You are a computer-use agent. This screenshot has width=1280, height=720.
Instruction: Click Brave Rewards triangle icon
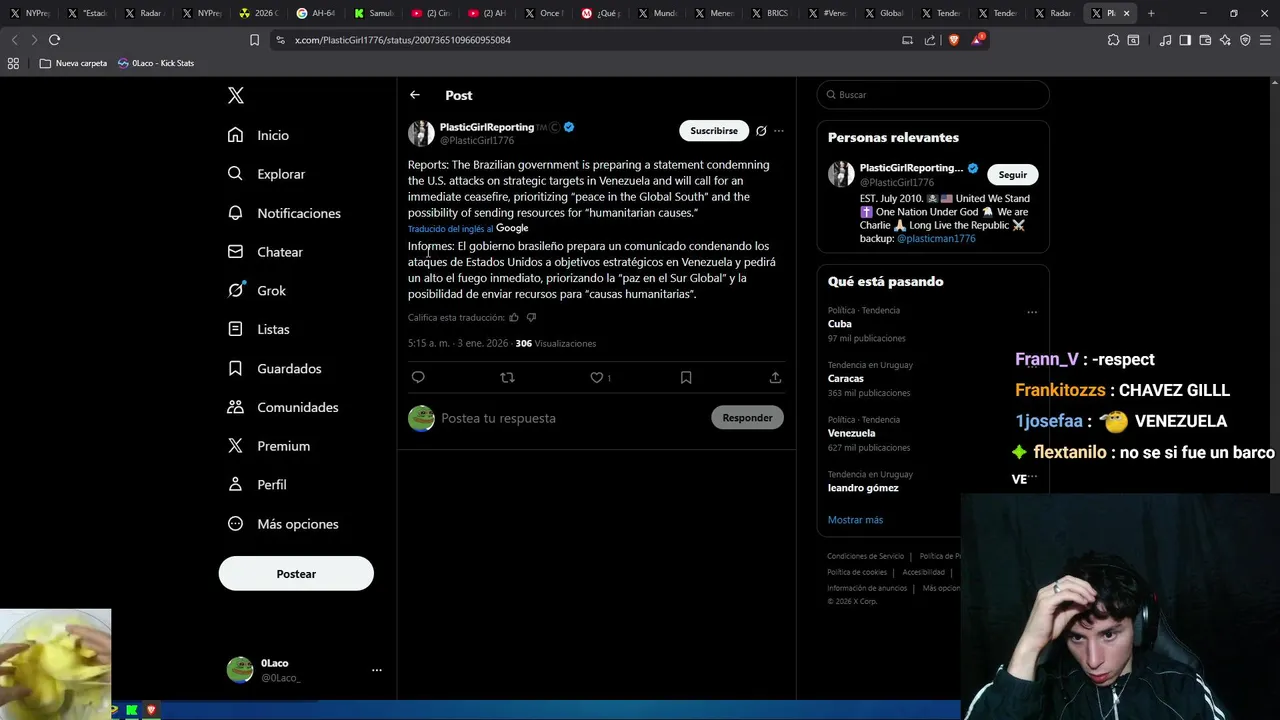point(977,40)
